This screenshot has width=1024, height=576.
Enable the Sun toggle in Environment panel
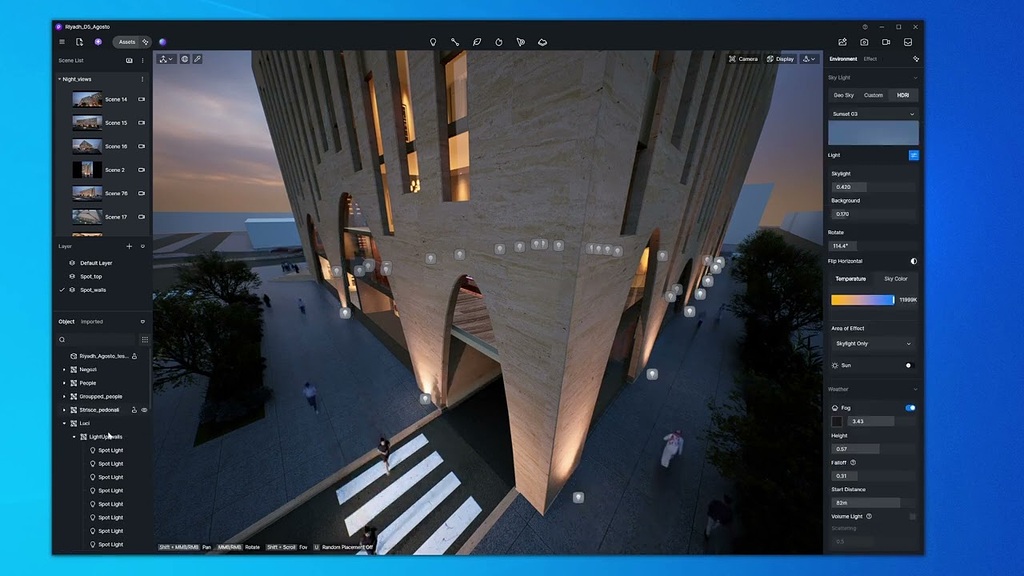point(908,365)
